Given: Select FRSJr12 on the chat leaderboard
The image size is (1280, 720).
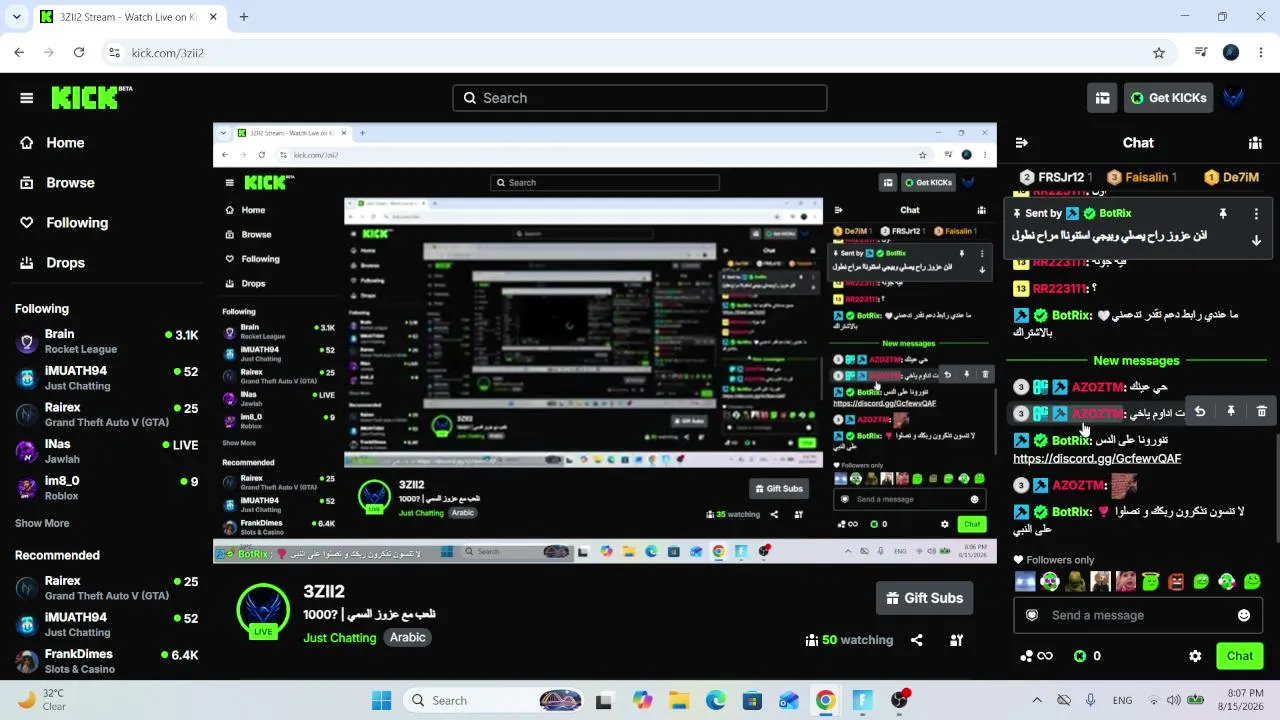Looking at the screenshot, I should point(1057,177).
